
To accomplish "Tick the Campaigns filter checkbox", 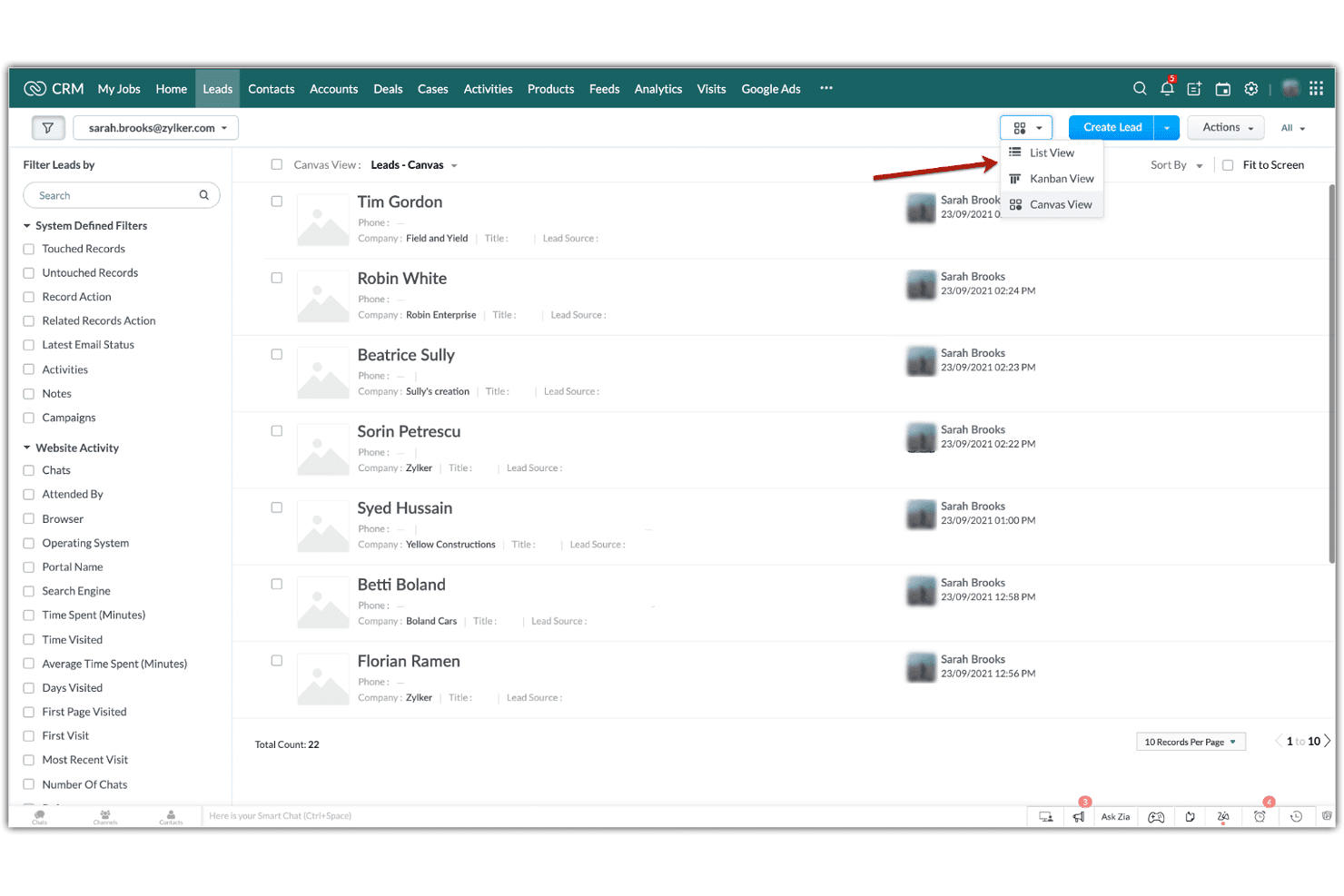I will coord(29,418).
